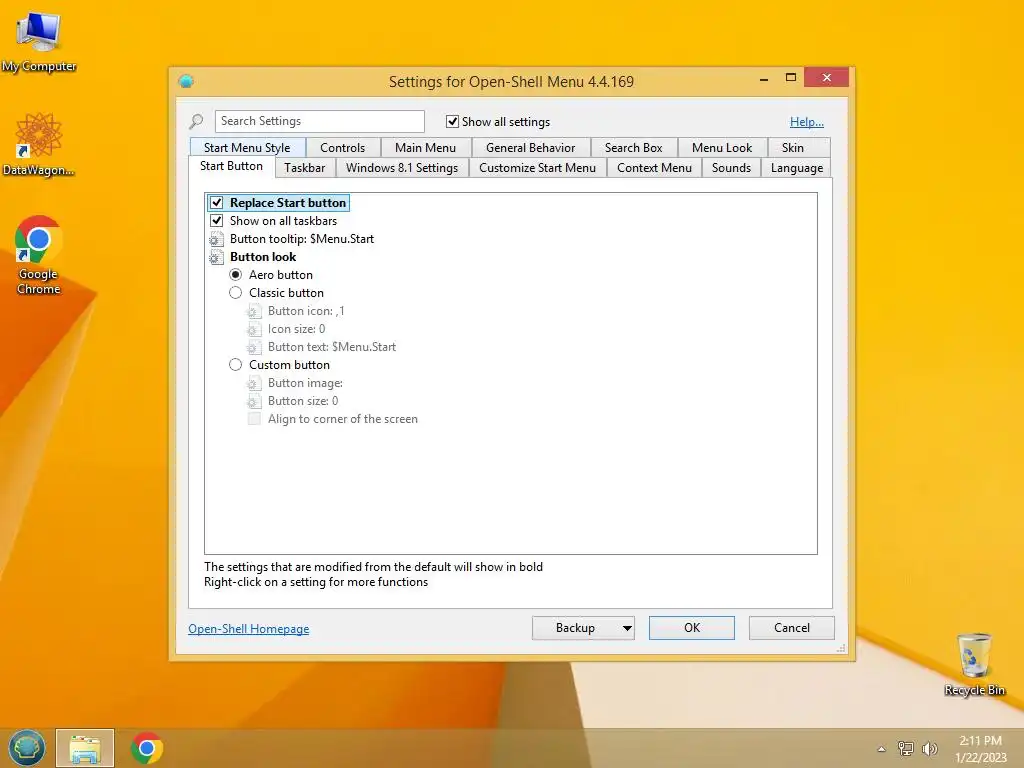The image size is (1024, 768).
Task: Open the Recycle Bin desktop icon
Action: point(974,664)
